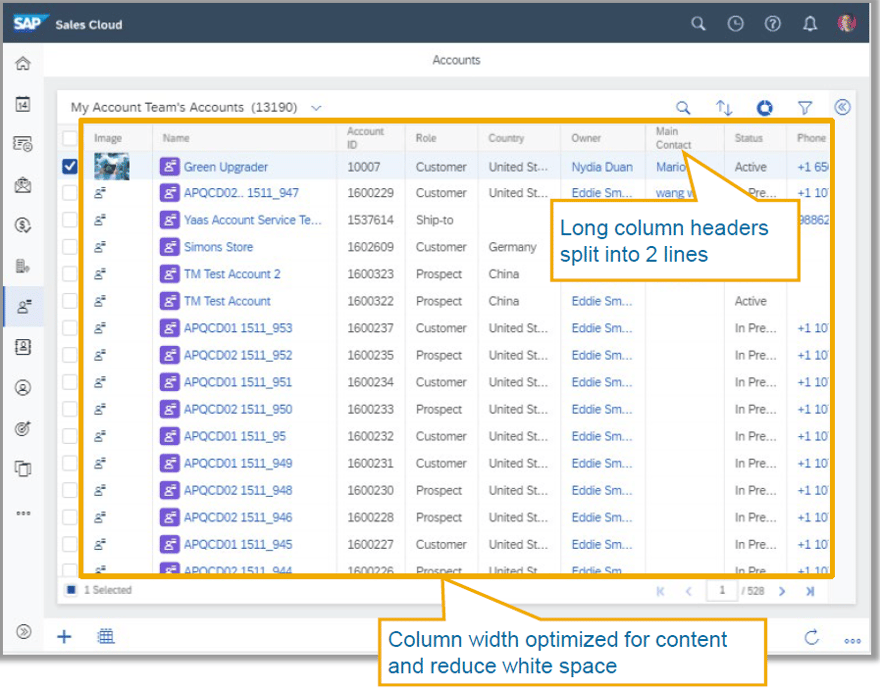Open the Simons Store account link
Viewport: 880px width, 689px height.
coord(218,247)
